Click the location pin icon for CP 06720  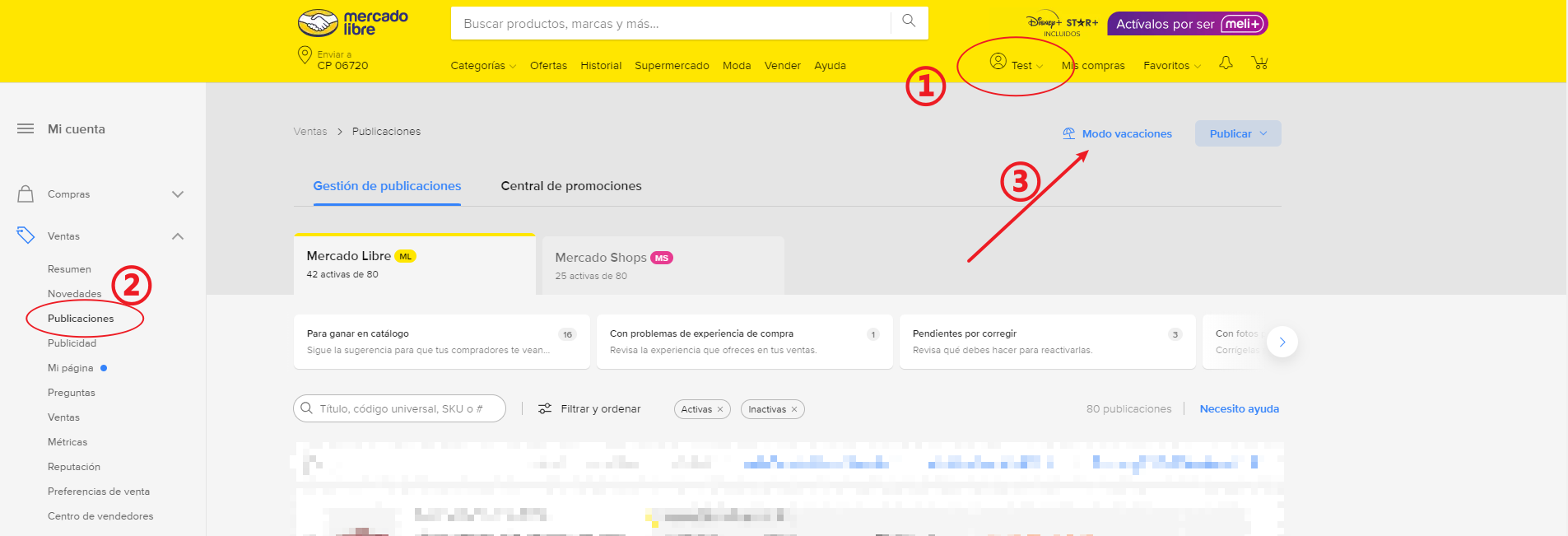tap(304, 55)
